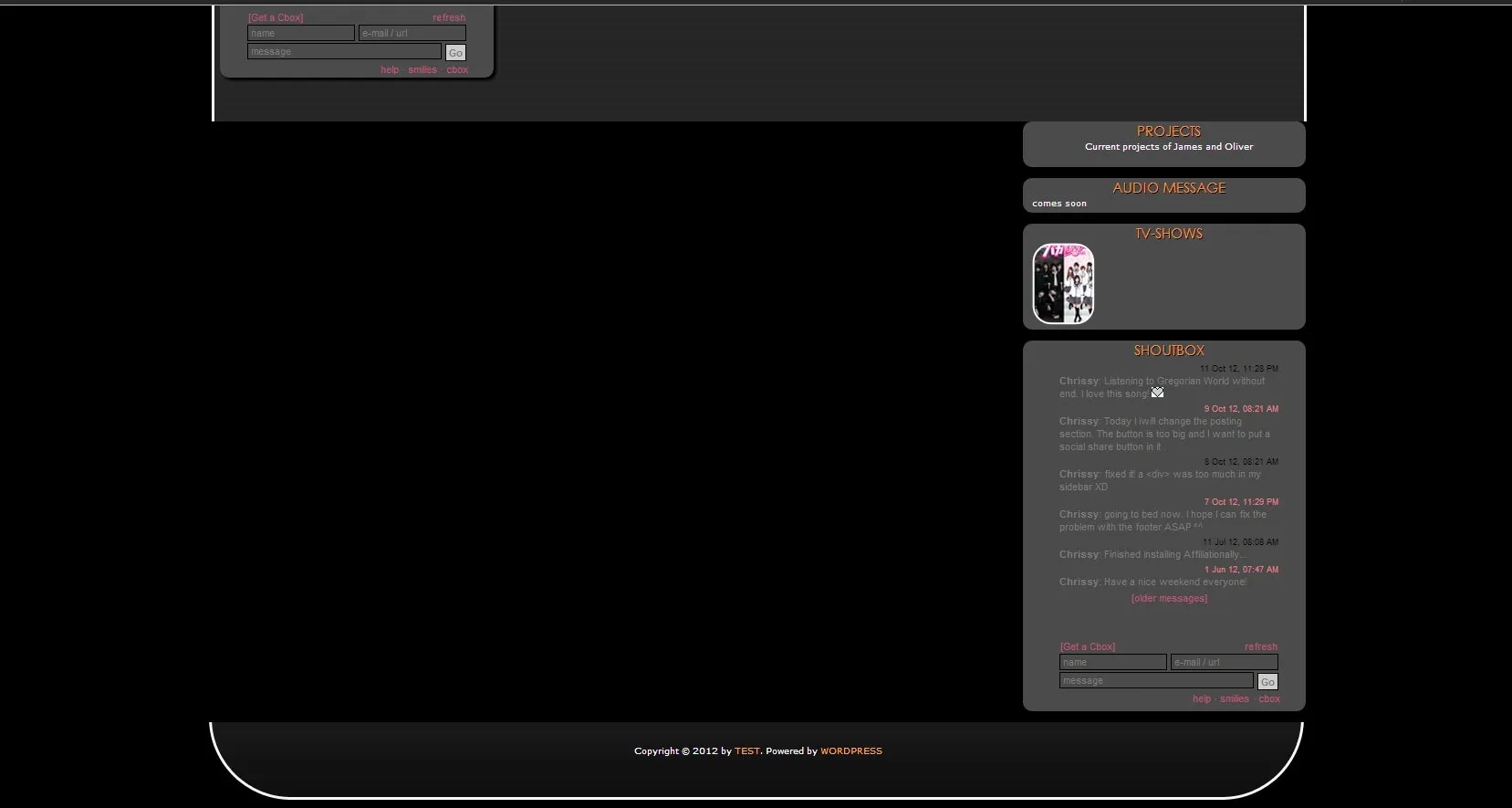Open the smilies link in the upper Cbox form
Viewport: 1512px width, 808px height.
point(422,70)
